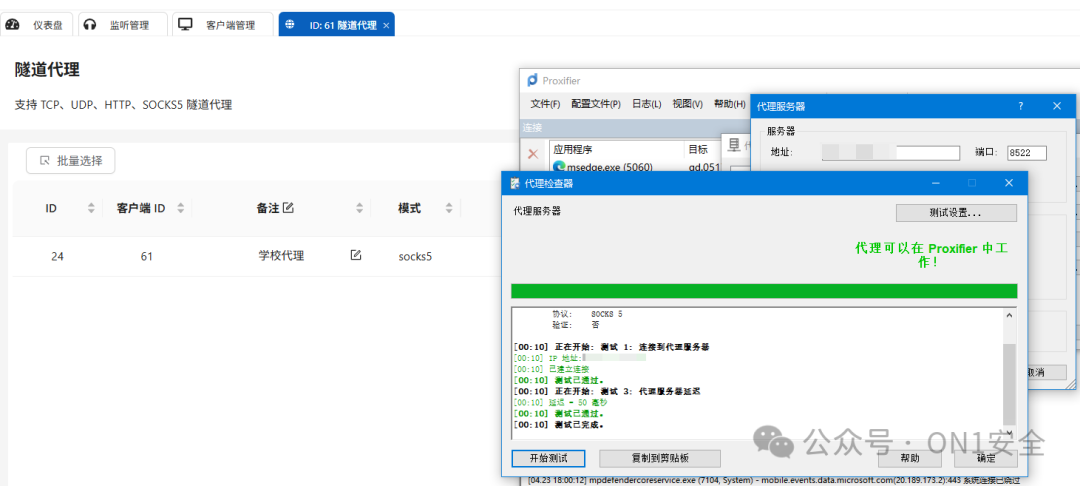This screenshot has height=486, width=1080.
Task: Edit the 学校代理 remark via pencil icon
Action: pos(355,255)
